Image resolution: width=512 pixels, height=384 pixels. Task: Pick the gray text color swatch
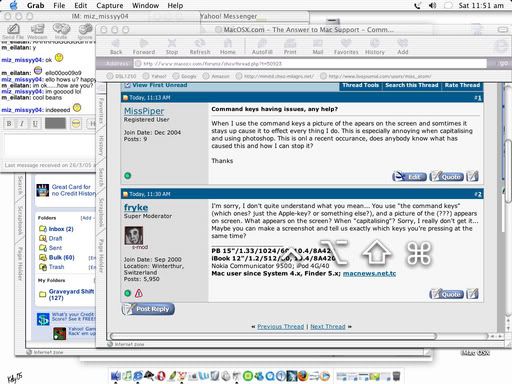(x=55, y=124)
